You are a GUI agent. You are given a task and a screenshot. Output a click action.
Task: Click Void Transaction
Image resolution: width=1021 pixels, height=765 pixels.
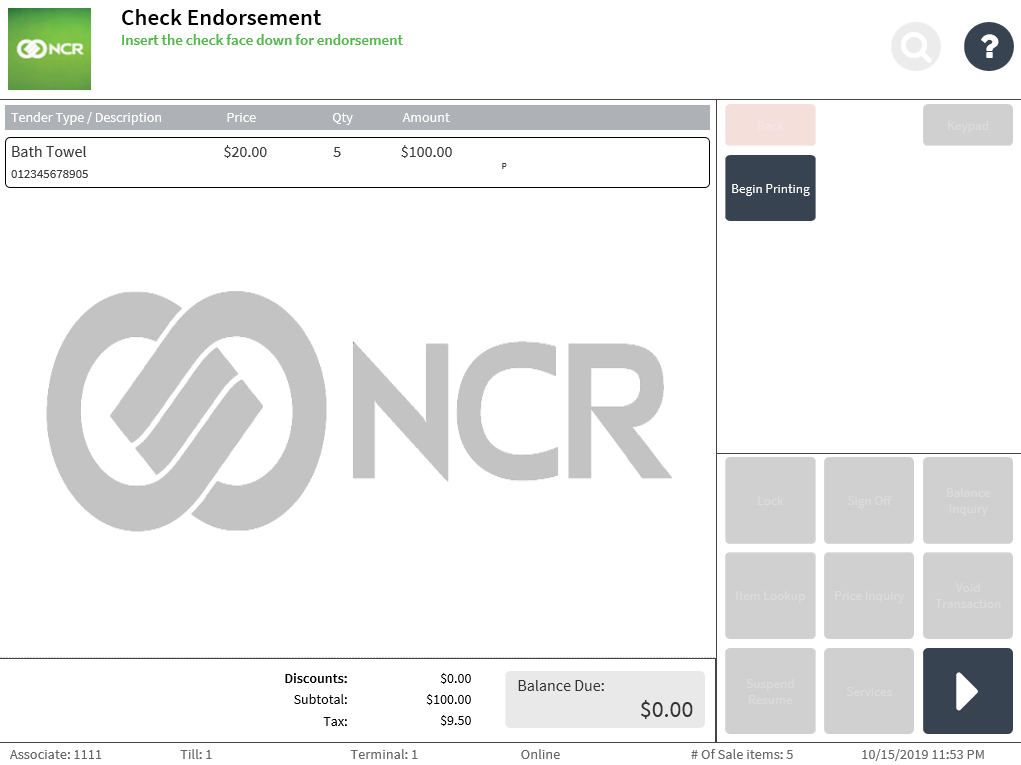pyautogui.click(x=968, y=596)
